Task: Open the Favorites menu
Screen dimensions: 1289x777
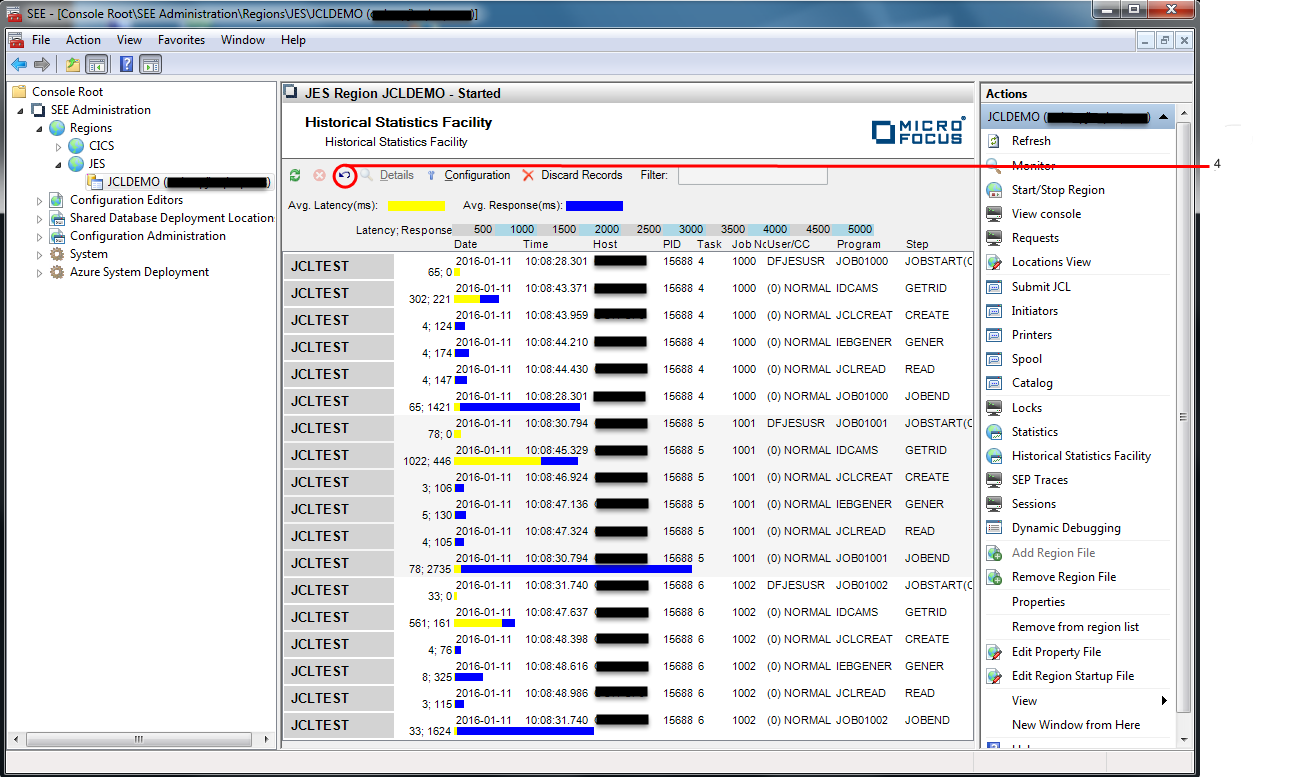Action: tap(181, 40)
